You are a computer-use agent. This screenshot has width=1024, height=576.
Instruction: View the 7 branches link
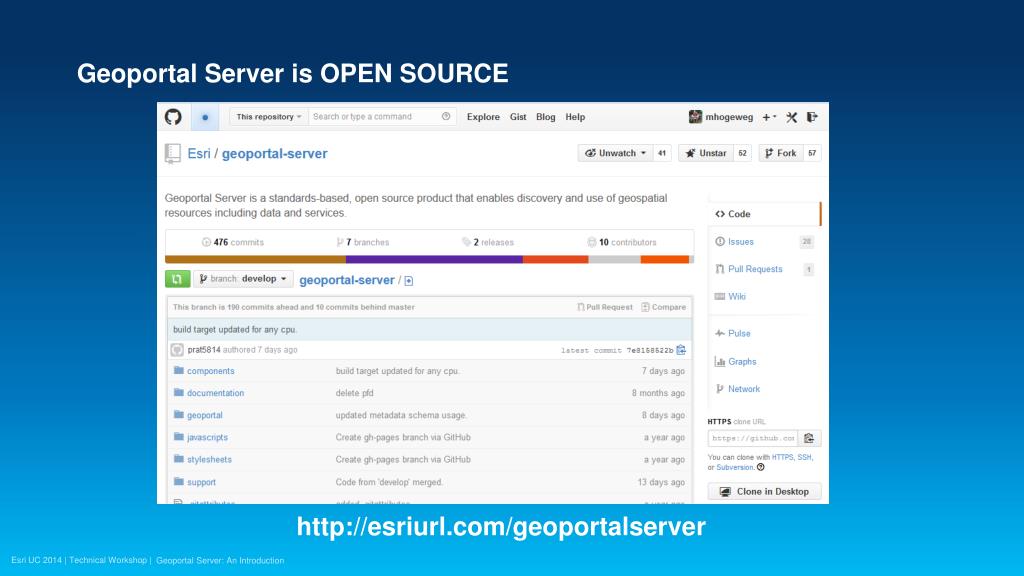coord(362,242)
